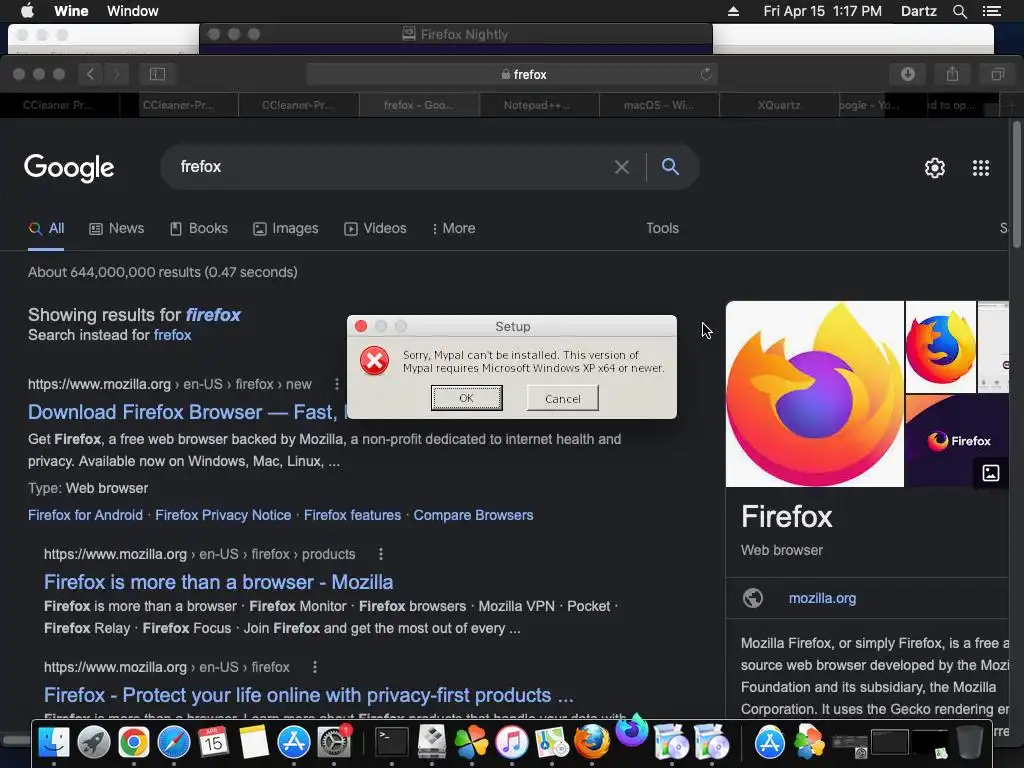Switch to 'frefox - Goo...' Safari tab
This screenshot has width=1024, height=768.
coord(419,105)
